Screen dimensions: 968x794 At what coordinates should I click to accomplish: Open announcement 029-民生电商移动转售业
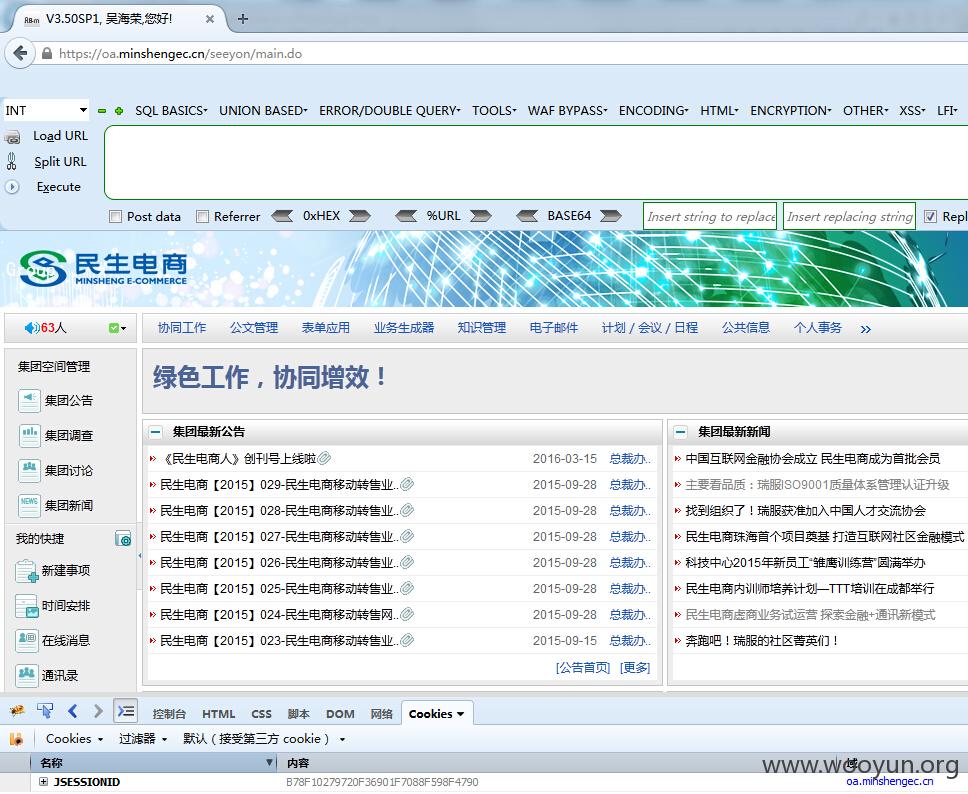[x=279, y=485]
